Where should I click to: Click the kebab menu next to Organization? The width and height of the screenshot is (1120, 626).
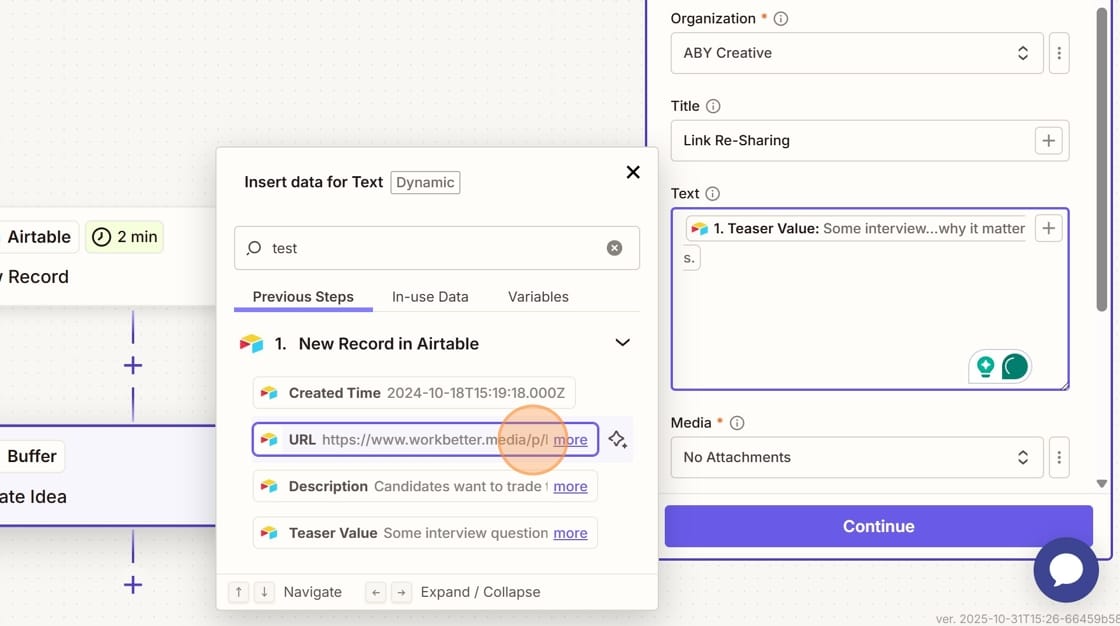pos(1059,53)
